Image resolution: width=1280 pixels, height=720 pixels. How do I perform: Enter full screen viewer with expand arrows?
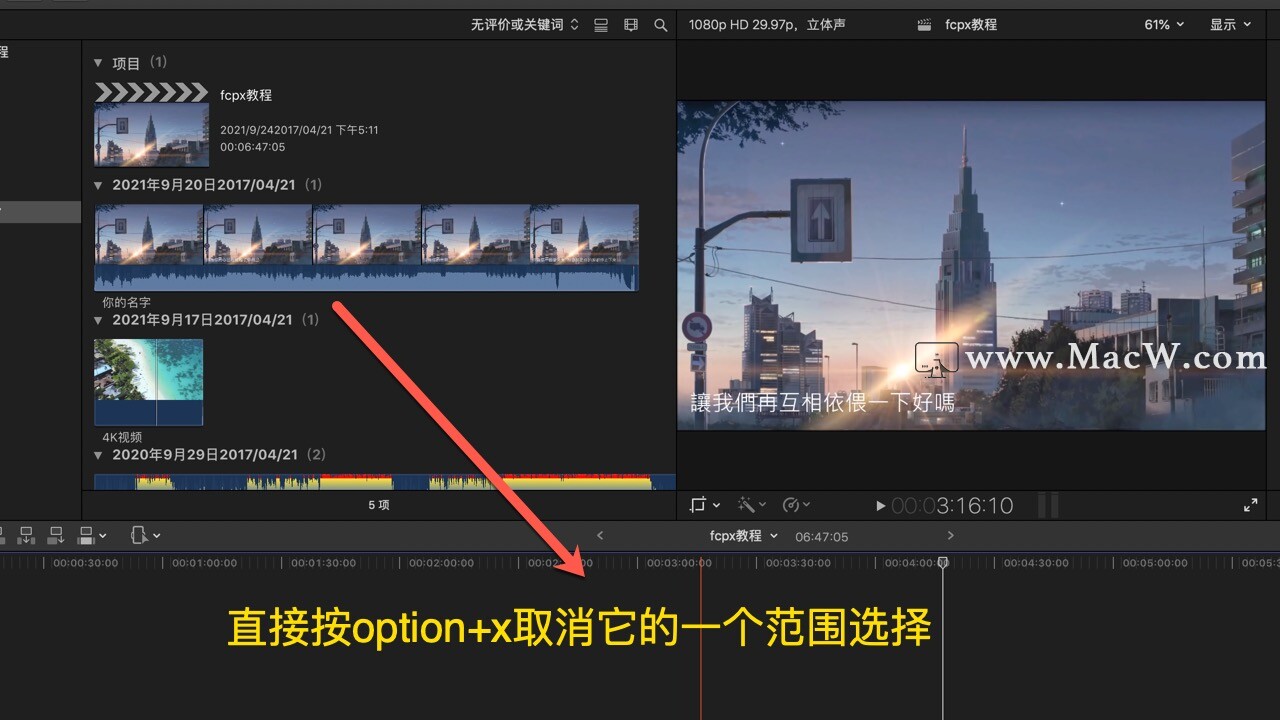[1250, 505]
